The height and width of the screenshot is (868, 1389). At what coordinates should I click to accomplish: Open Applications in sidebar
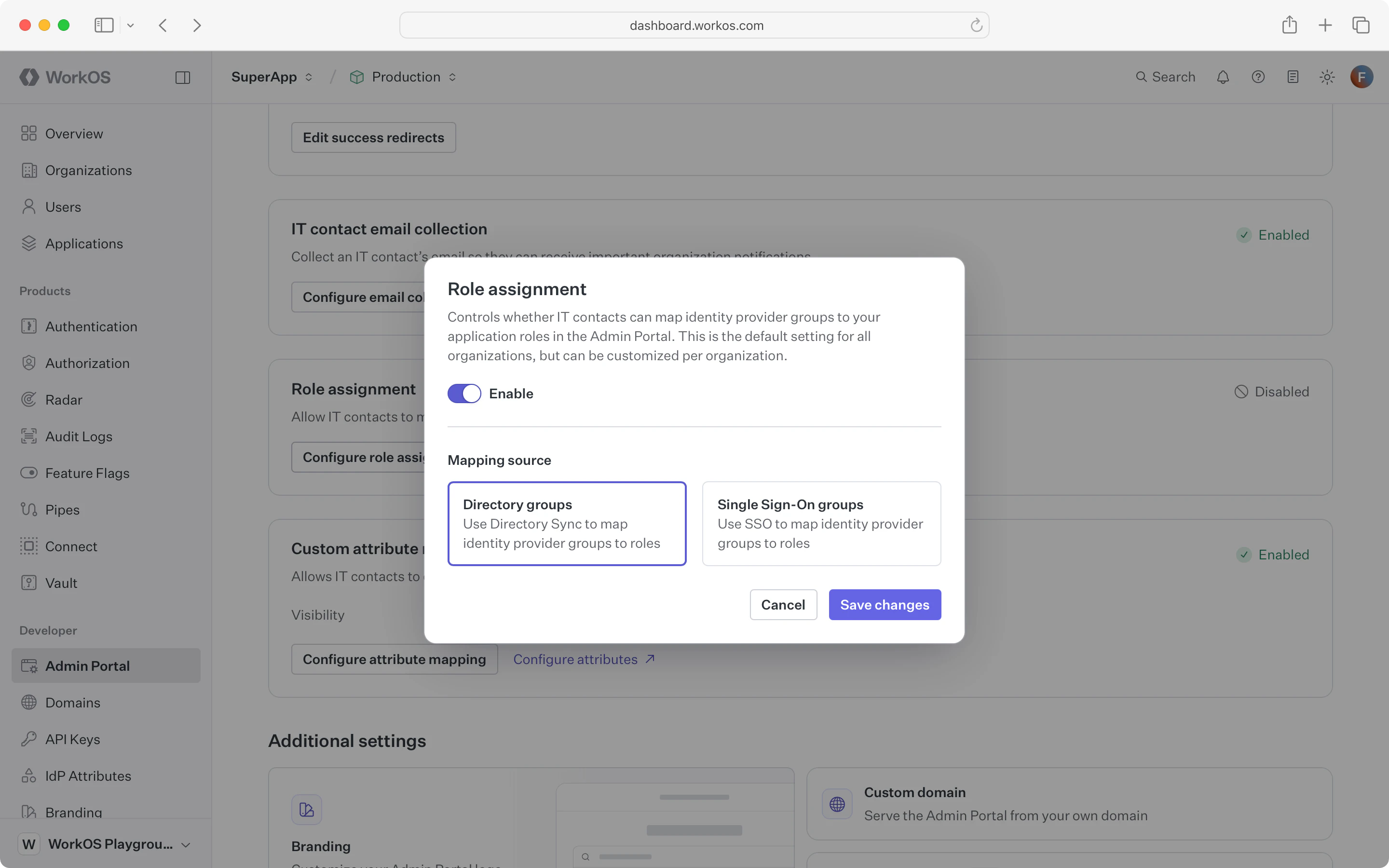(106, 244)
